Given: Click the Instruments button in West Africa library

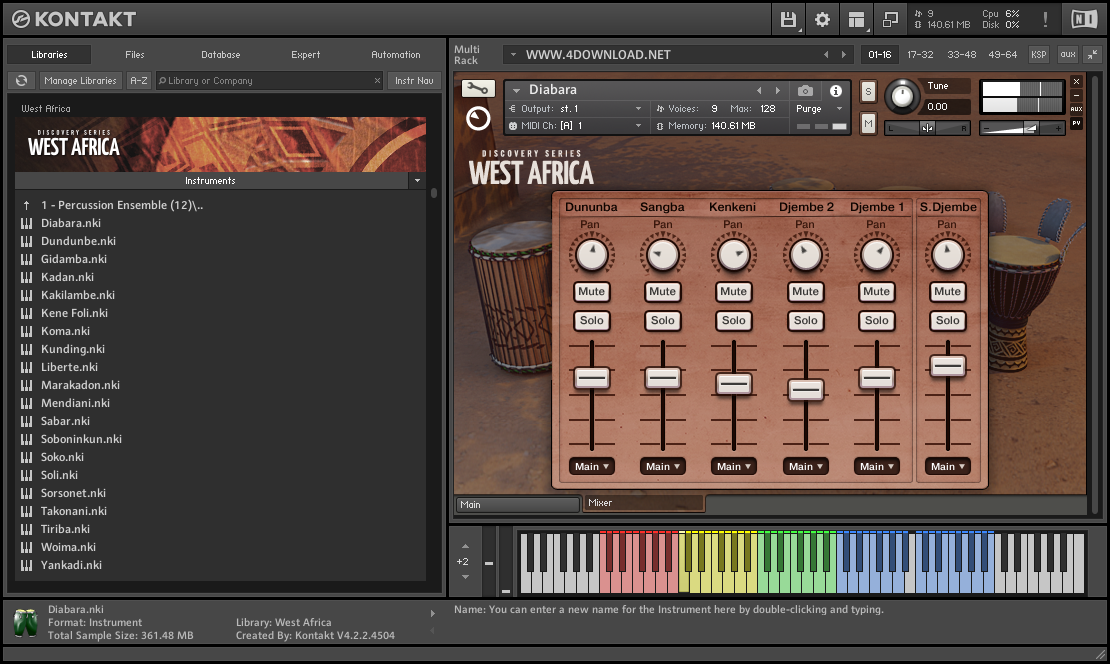Looking at the screenshot, I should 211,181.
